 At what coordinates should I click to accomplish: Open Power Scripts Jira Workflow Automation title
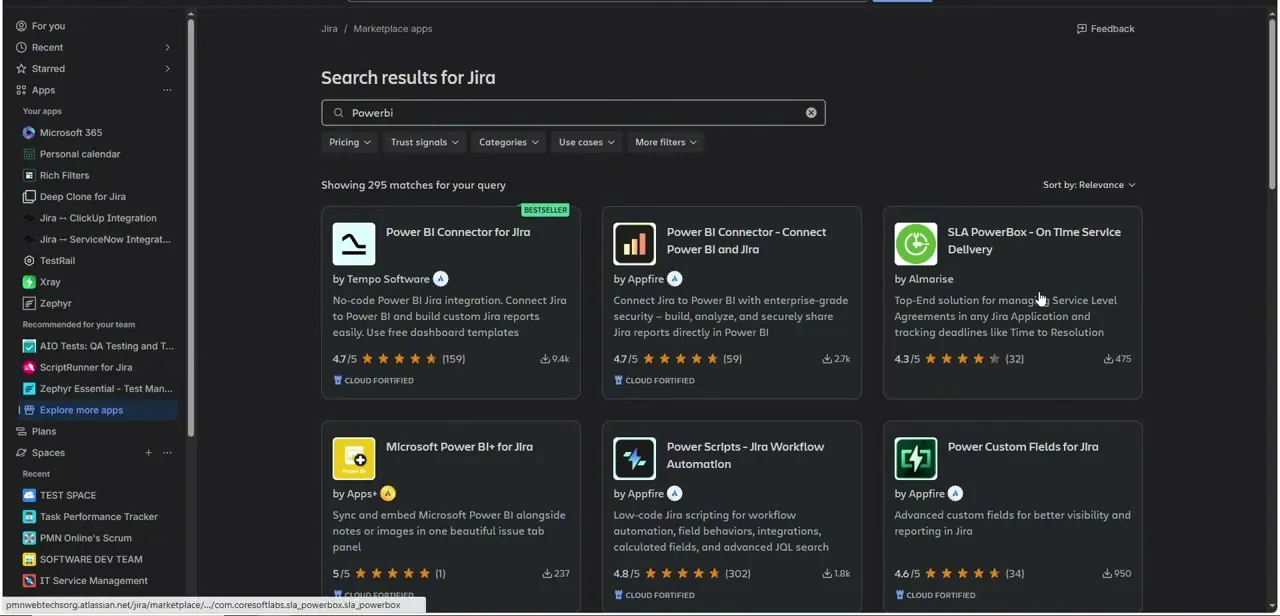[745, 455]
